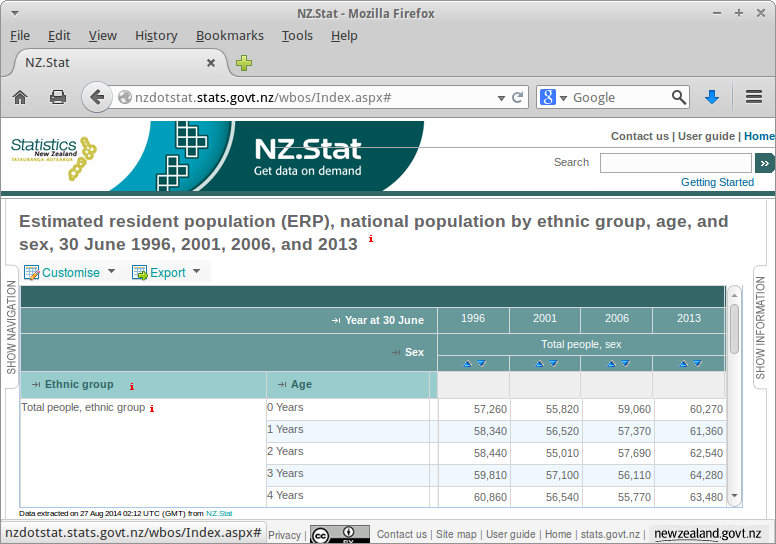Open URL bar history dropdown arrow
776x544 pixels.
tap(501, 98)
